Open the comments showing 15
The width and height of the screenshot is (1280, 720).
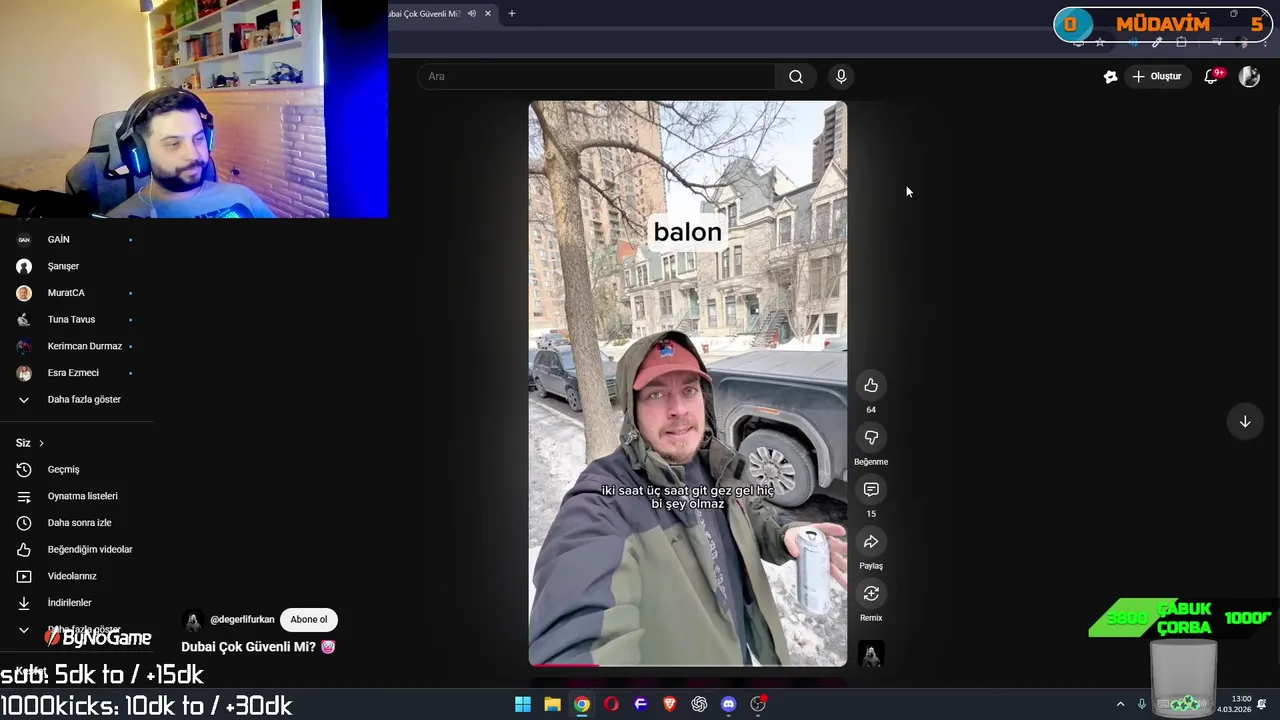[871, 490]
